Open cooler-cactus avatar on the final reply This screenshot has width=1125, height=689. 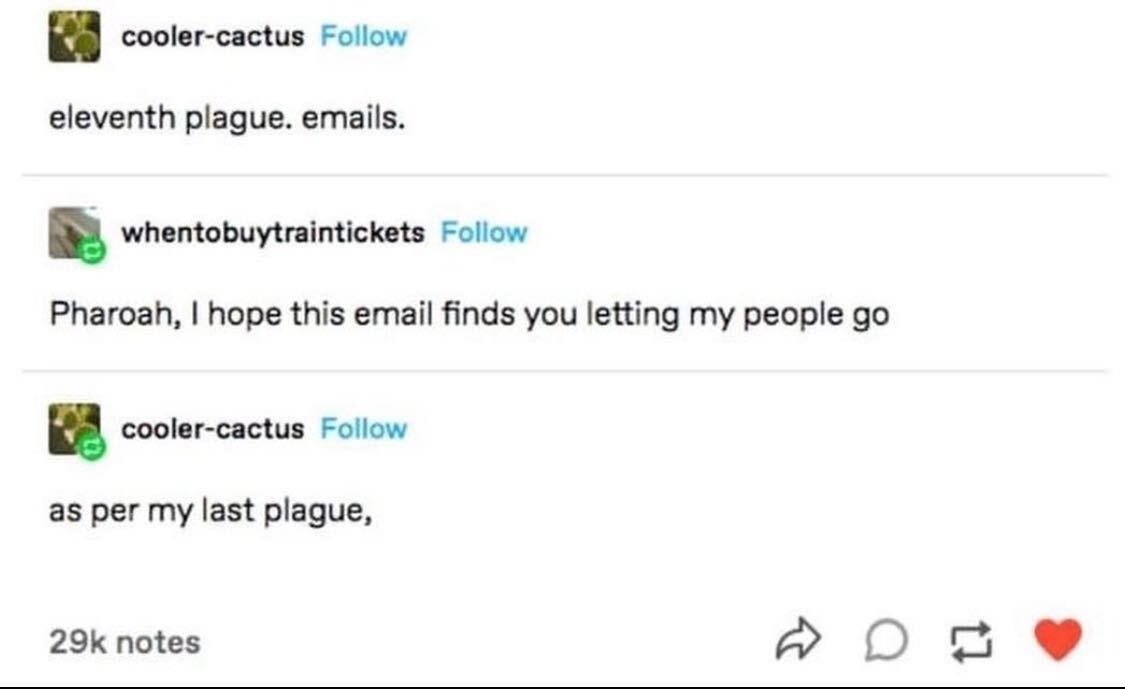click(x=75, y=429)
